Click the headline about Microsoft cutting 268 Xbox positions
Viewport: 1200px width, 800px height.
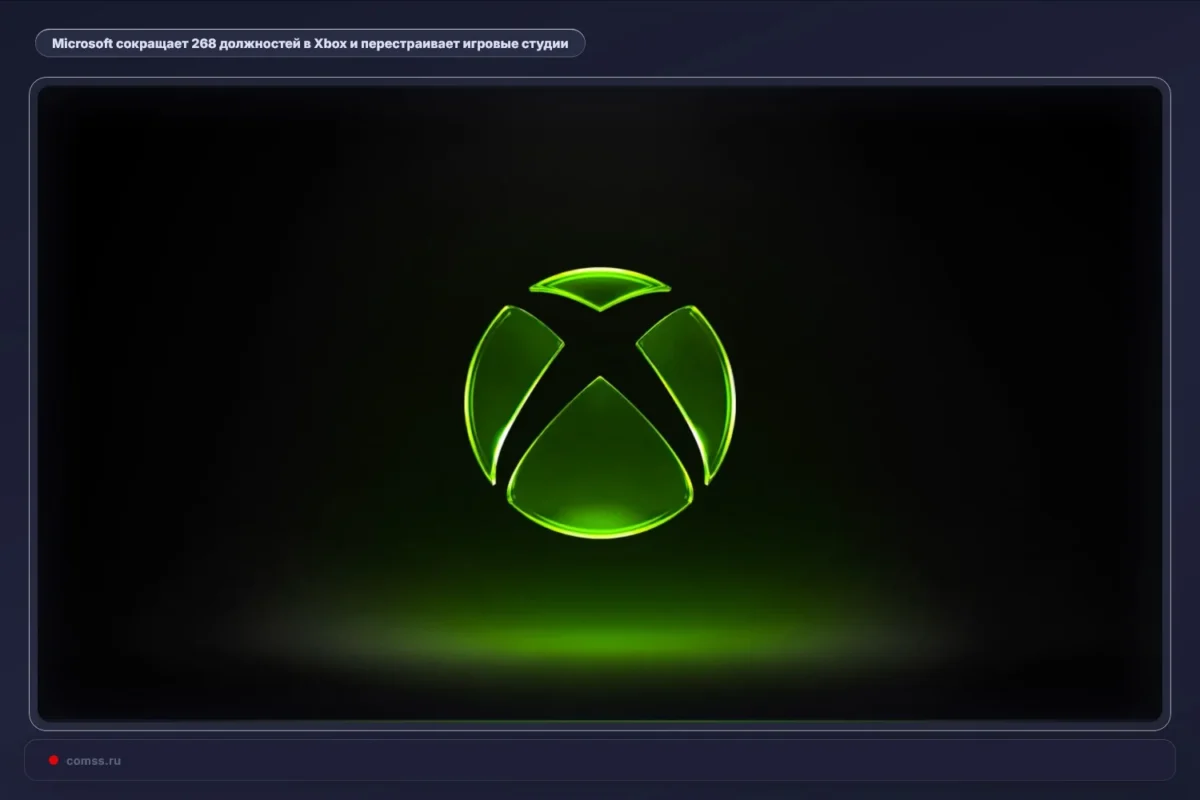click(310, 44)
